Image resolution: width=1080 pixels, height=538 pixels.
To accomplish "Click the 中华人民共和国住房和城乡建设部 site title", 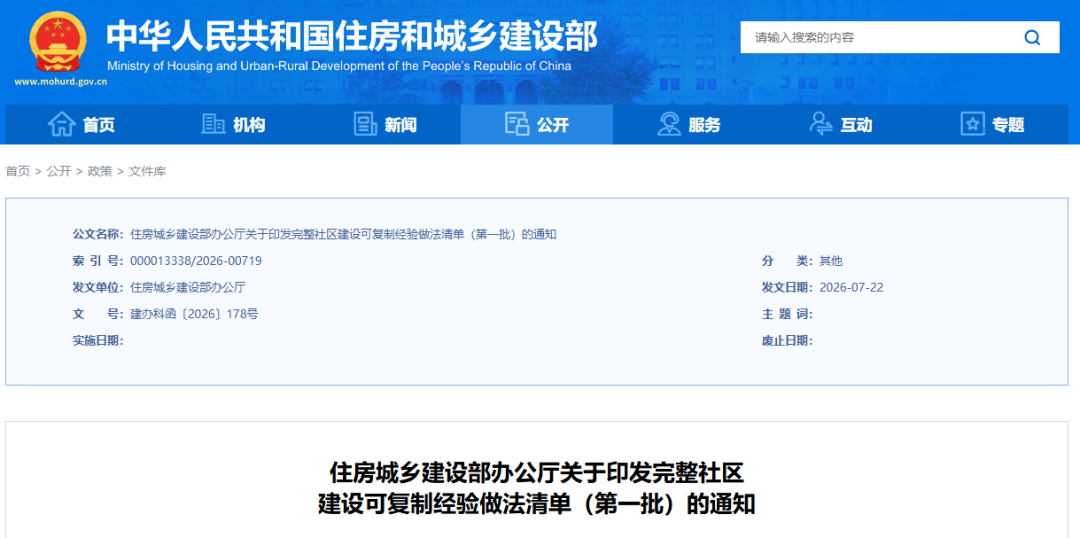I will (352, 34).
